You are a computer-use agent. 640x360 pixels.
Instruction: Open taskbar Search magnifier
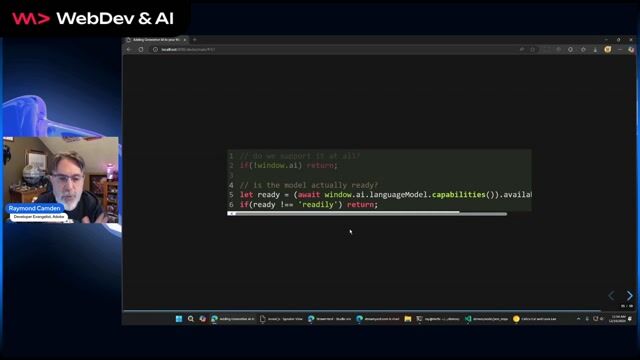[191, 319]
